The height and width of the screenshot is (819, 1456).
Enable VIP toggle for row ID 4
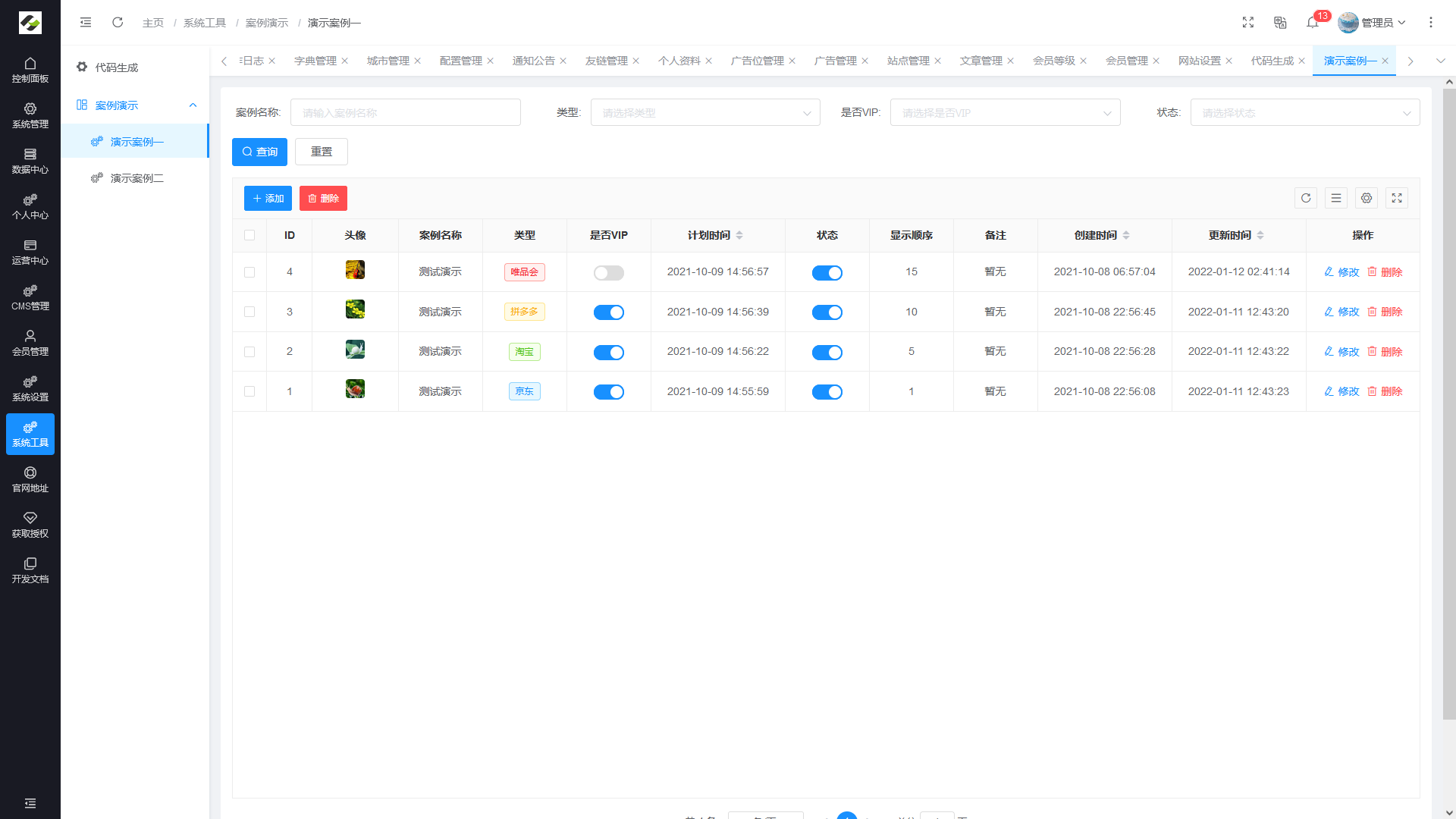coord(608,272)
